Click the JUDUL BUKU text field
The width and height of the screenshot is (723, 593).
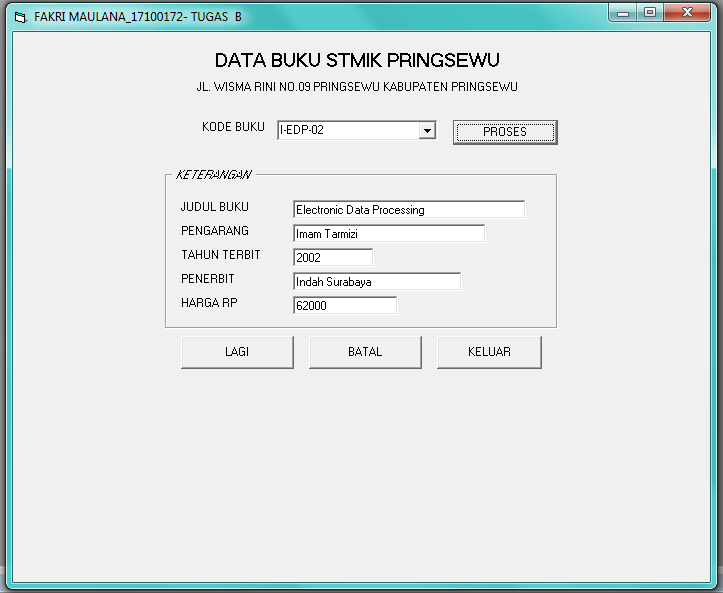(409, 209)
